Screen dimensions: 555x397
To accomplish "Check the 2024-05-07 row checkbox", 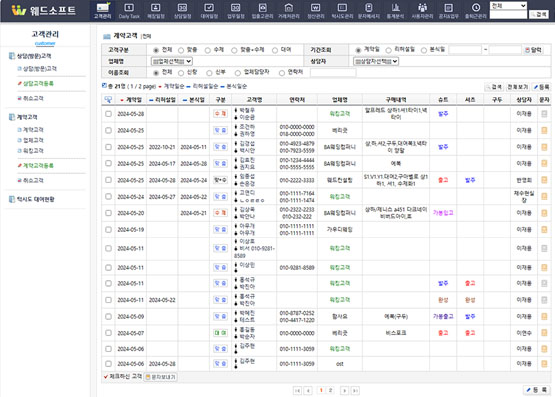I will coord(108,333).
